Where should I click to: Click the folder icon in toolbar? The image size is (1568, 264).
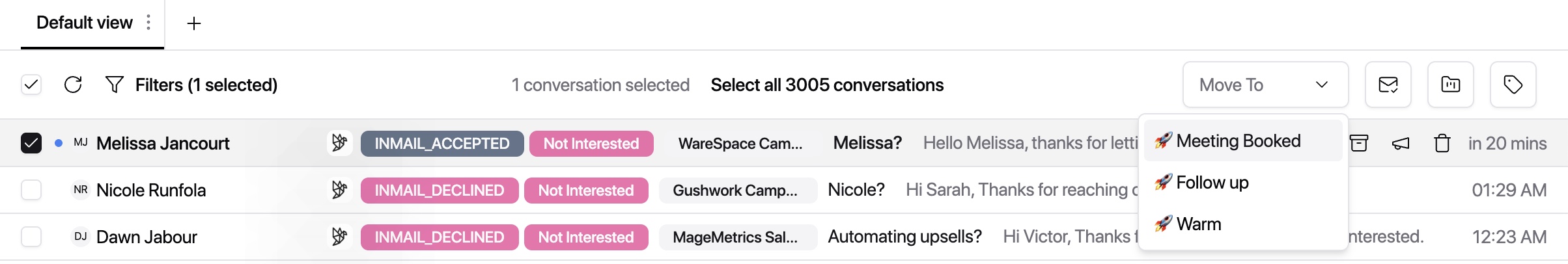click(1450, 85)
